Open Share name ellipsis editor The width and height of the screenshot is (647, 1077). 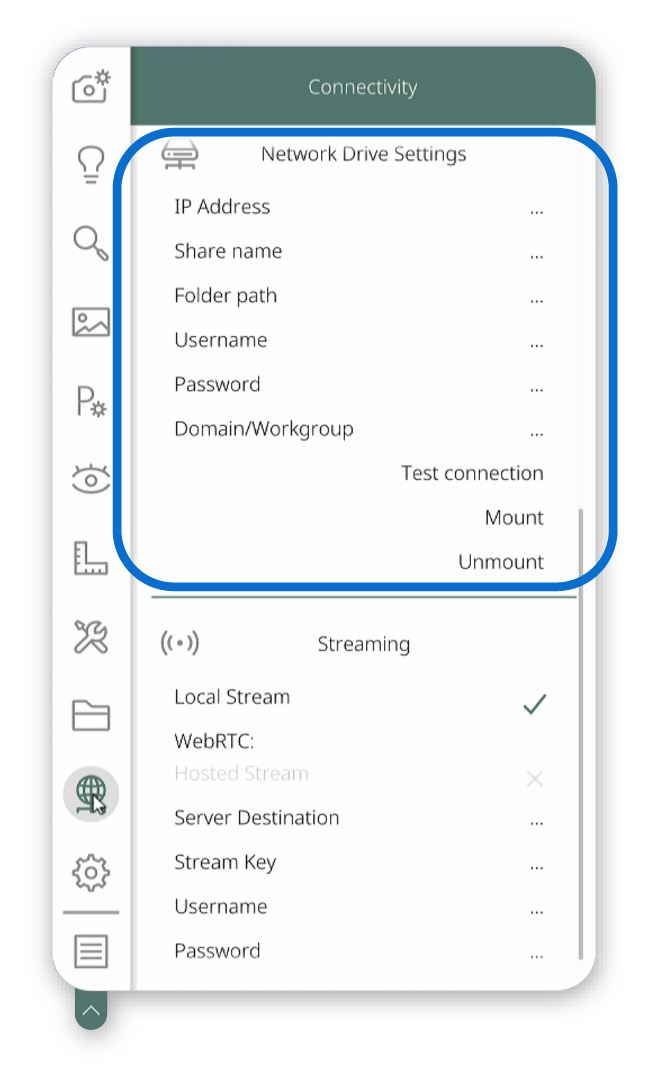pyautogui.click(x=537, y=257)
